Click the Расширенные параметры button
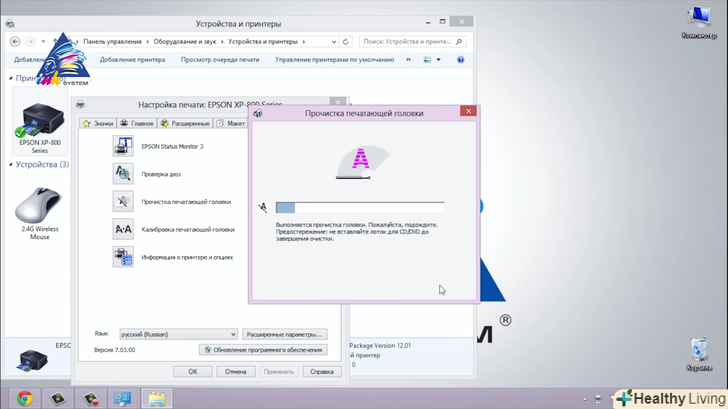 click(285, 333)
